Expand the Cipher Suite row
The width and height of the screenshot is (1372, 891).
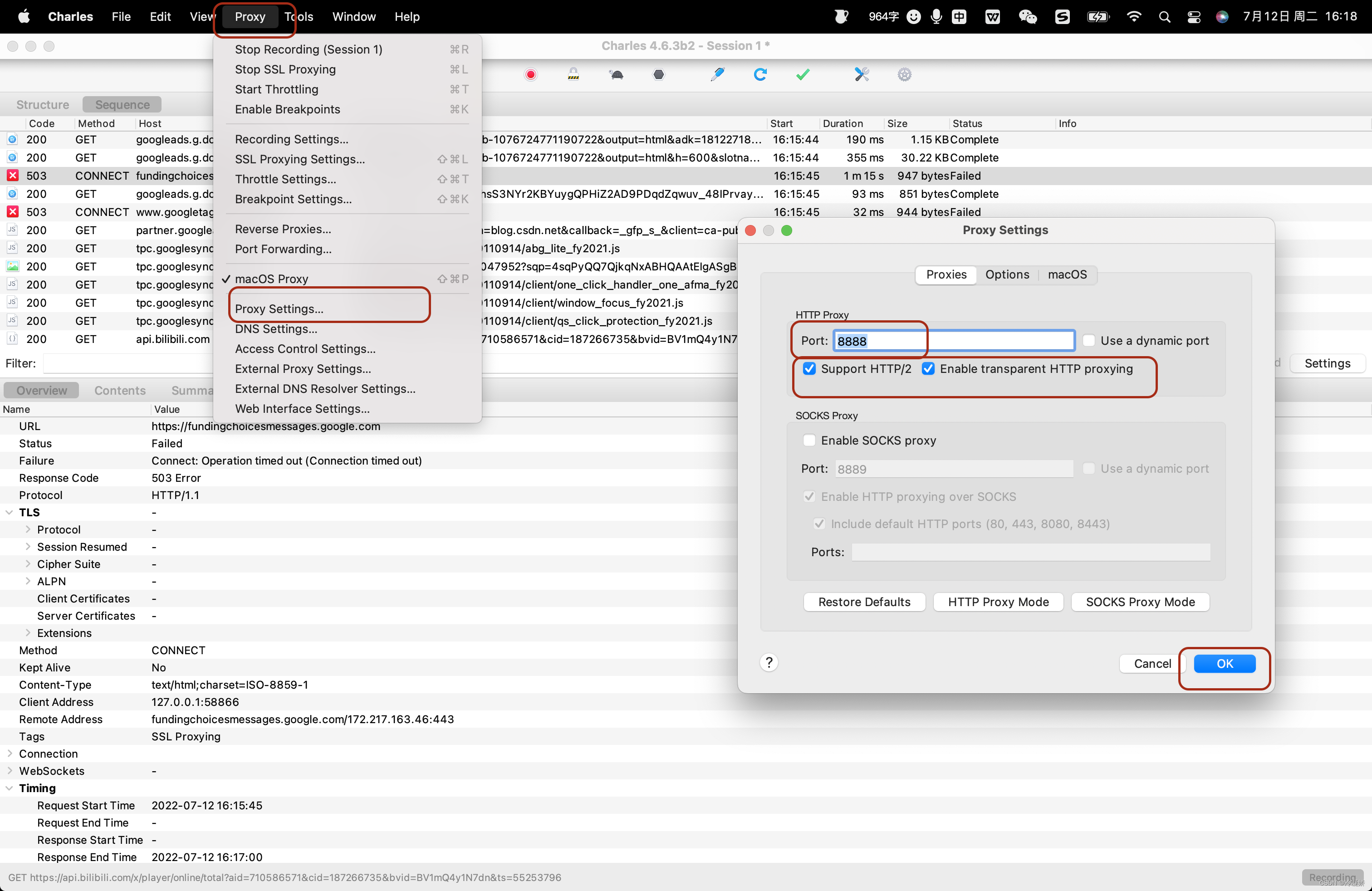point(28,564)
